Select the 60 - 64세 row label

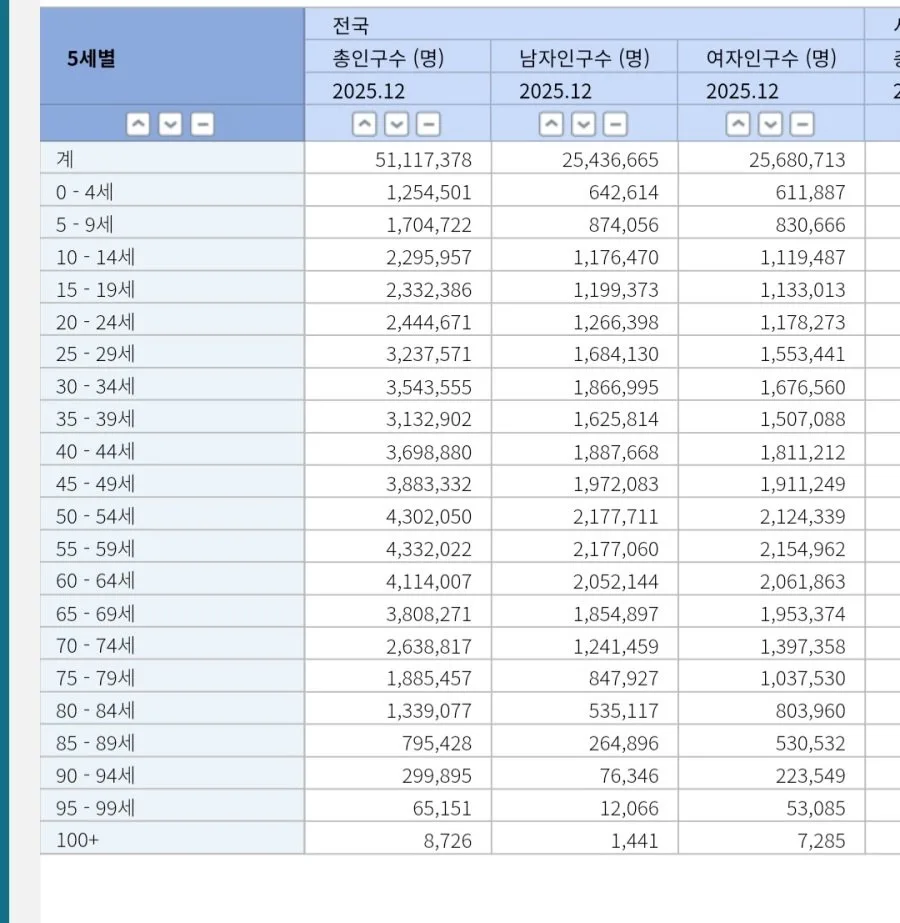tap(172, 579)
